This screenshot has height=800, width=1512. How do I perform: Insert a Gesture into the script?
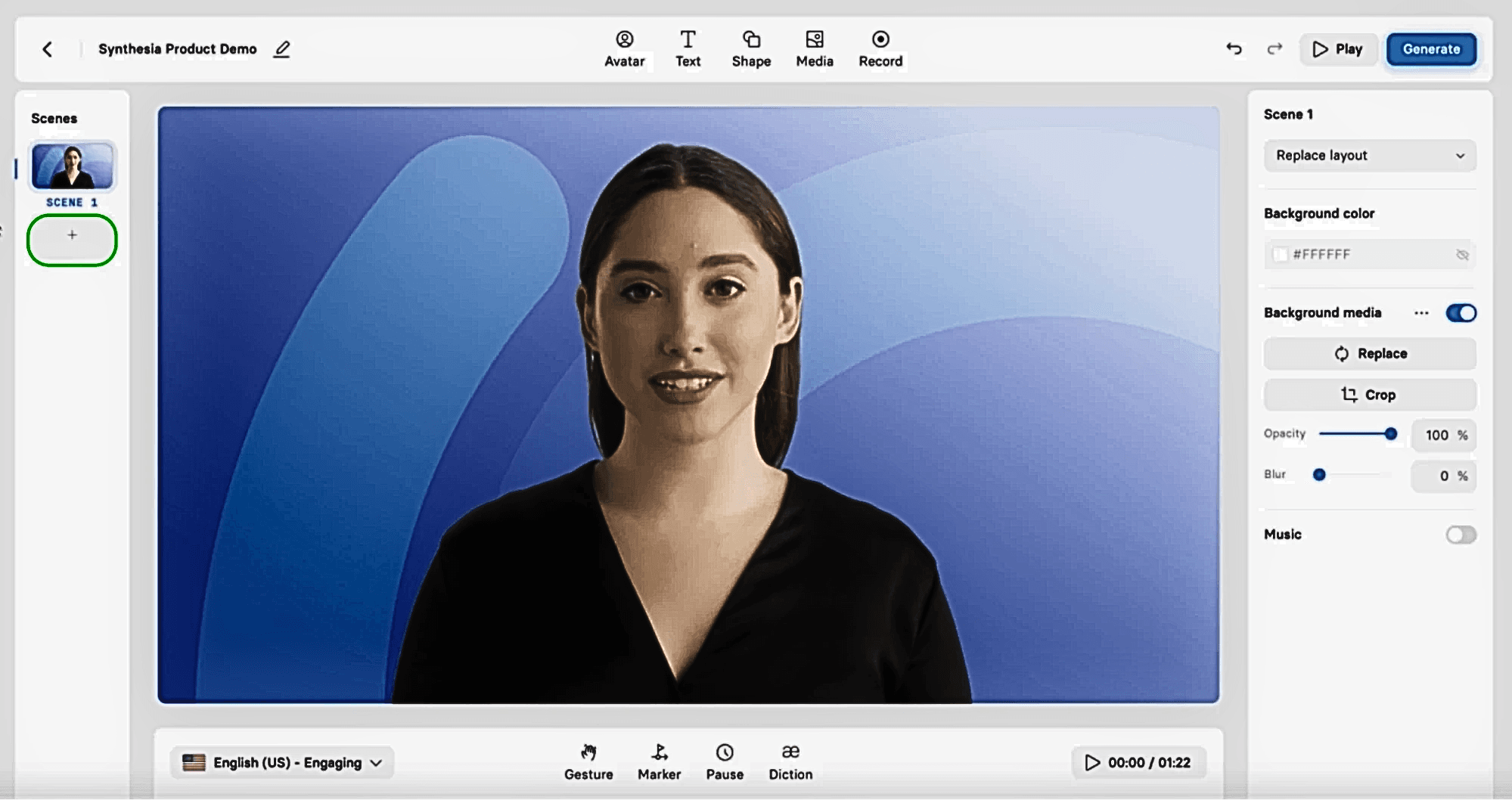(588, 762)
